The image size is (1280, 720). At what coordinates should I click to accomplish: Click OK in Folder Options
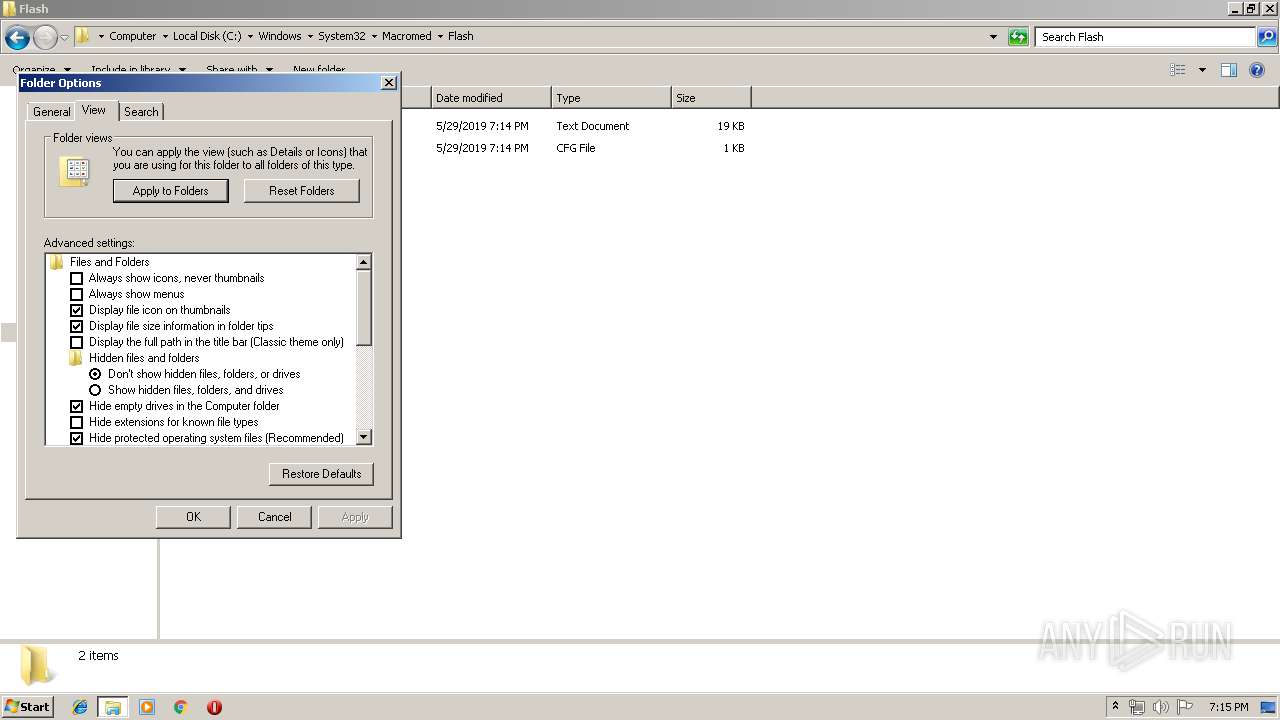click(x=194, y=517)
